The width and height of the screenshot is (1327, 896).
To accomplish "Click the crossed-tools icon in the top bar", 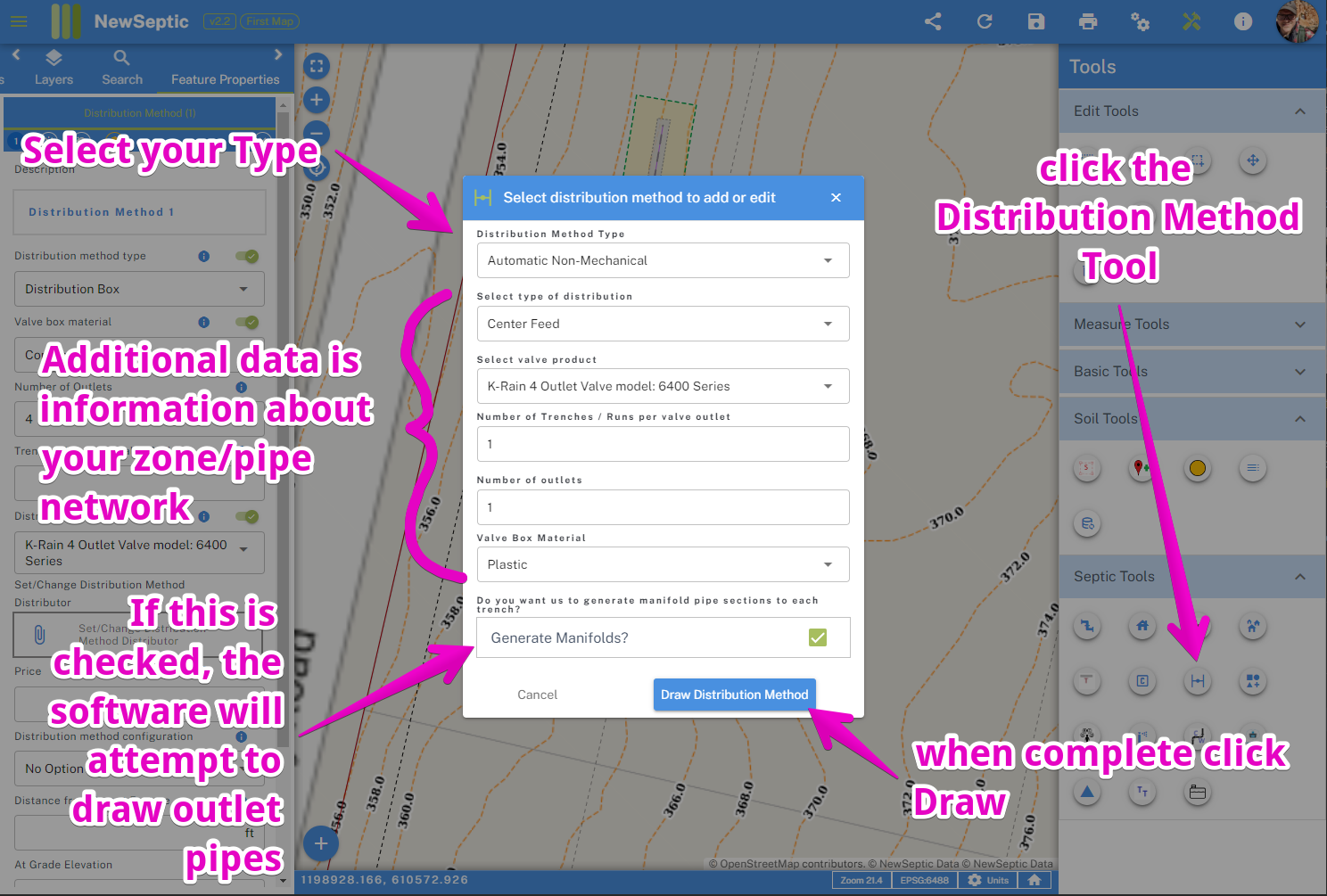I will pyautogui.click(x=1191, y=21).
